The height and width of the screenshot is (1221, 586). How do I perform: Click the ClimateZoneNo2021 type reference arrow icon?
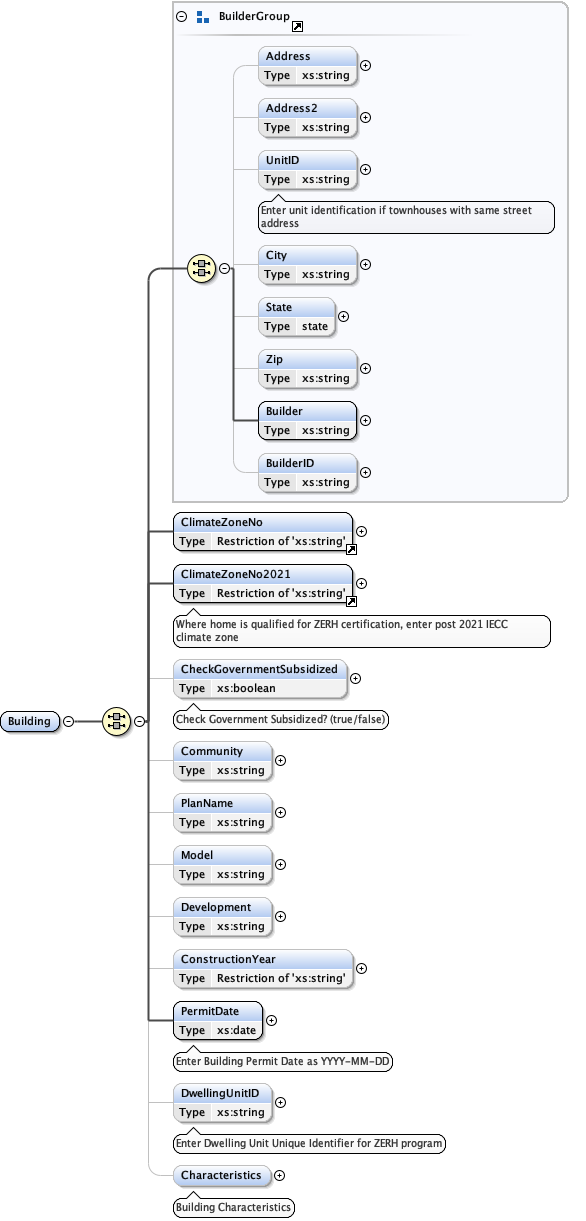point(351,601)
